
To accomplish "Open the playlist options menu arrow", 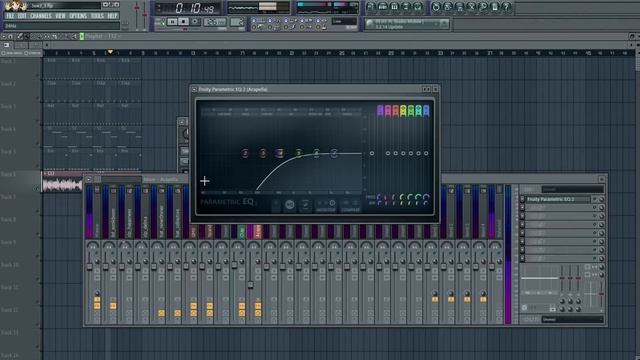I will tap(4, 37).
